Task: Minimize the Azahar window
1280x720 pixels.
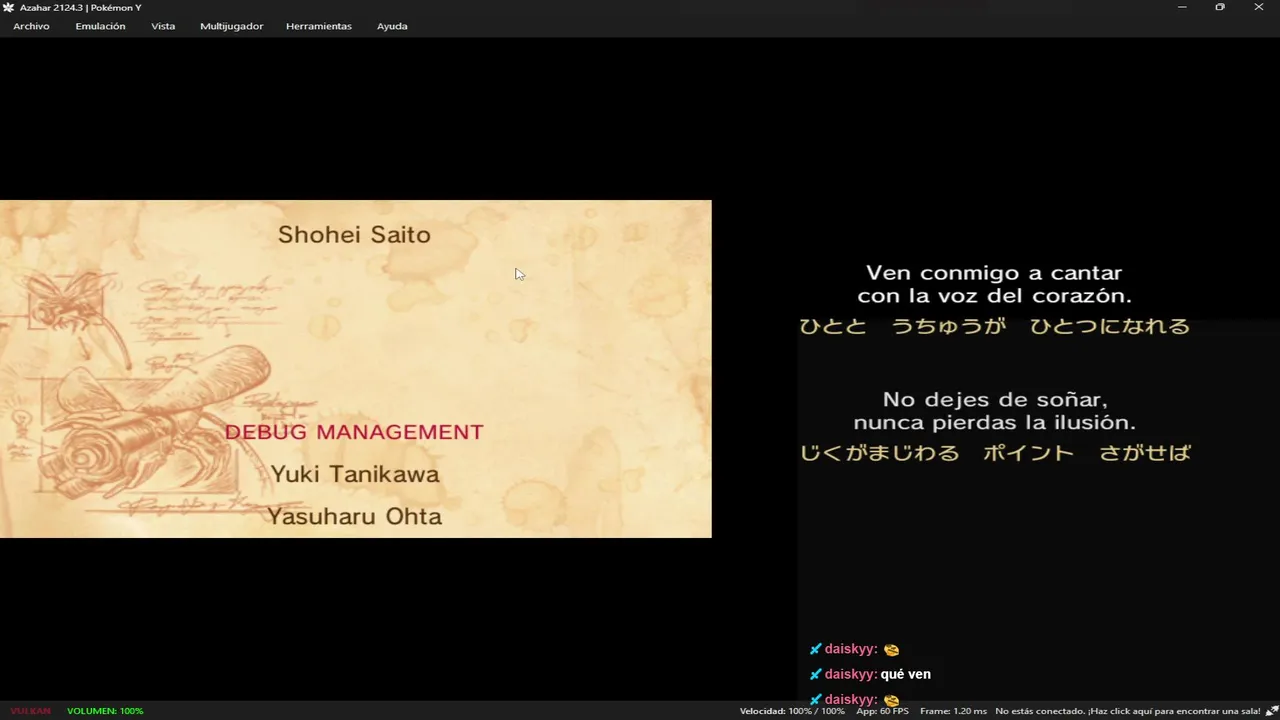Action: pyautogui.click(x=1182, y=8)
